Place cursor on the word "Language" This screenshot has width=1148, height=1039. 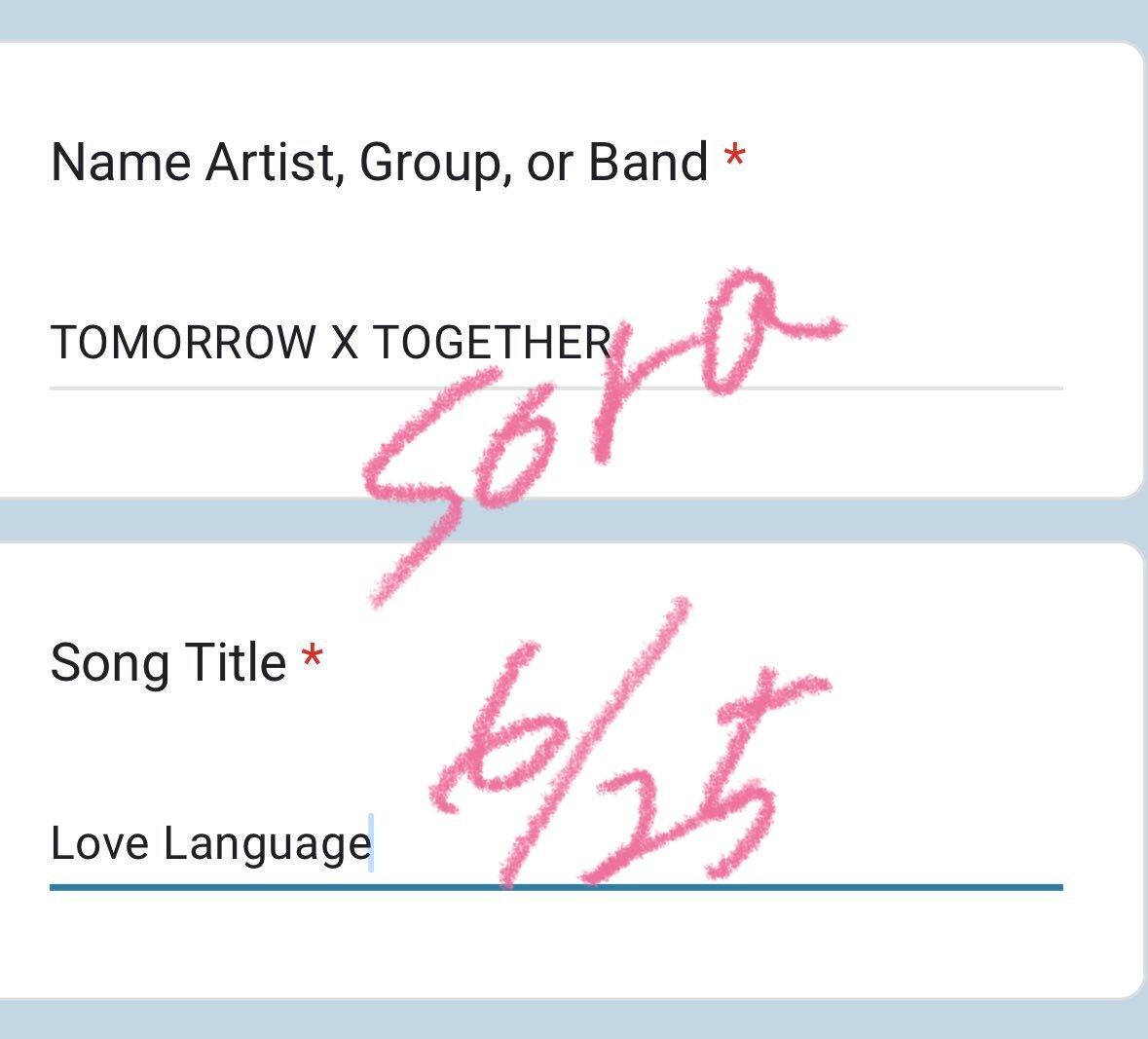tap(268, 845)
